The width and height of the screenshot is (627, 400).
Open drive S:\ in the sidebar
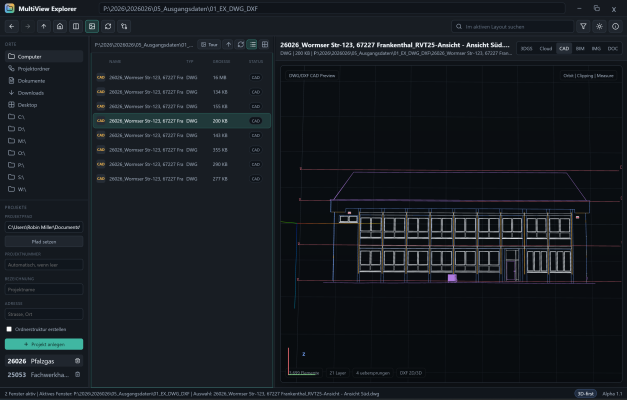(44, 177)
